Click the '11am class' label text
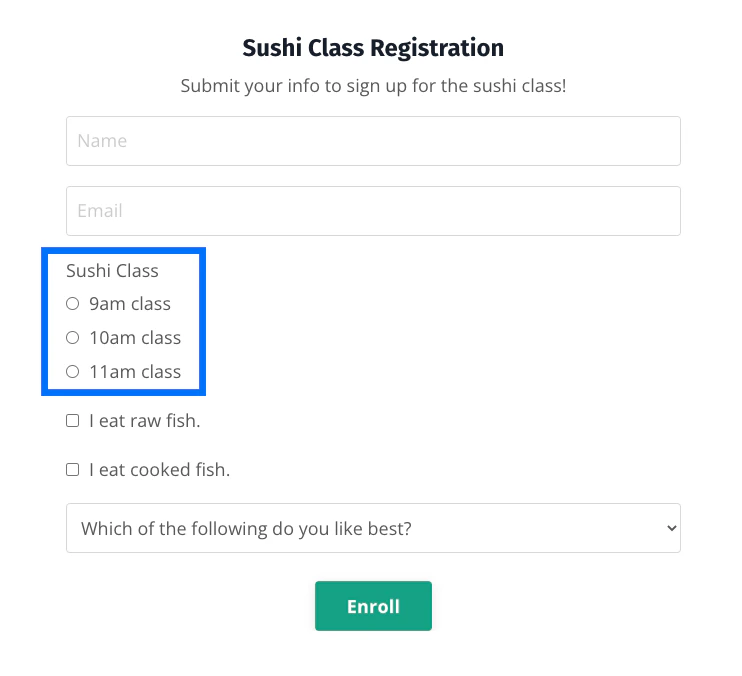 135,372
